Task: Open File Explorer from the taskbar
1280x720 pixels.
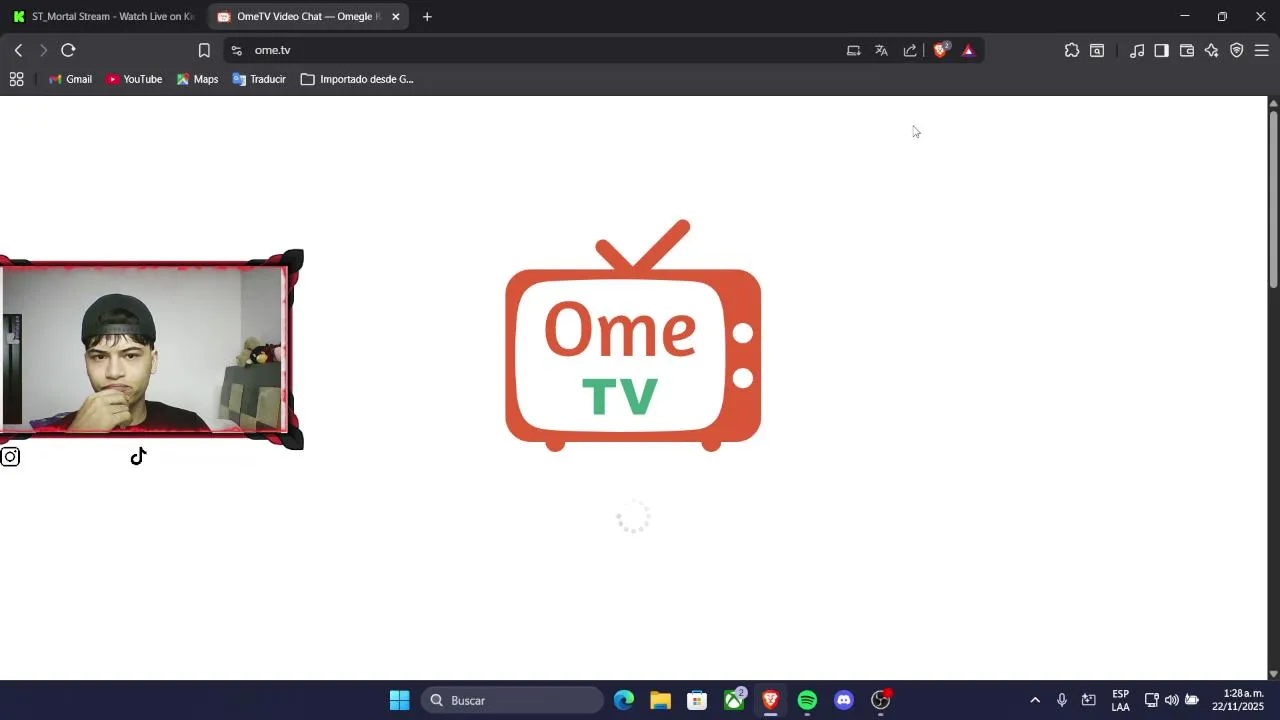Action: tap(660, 700)
